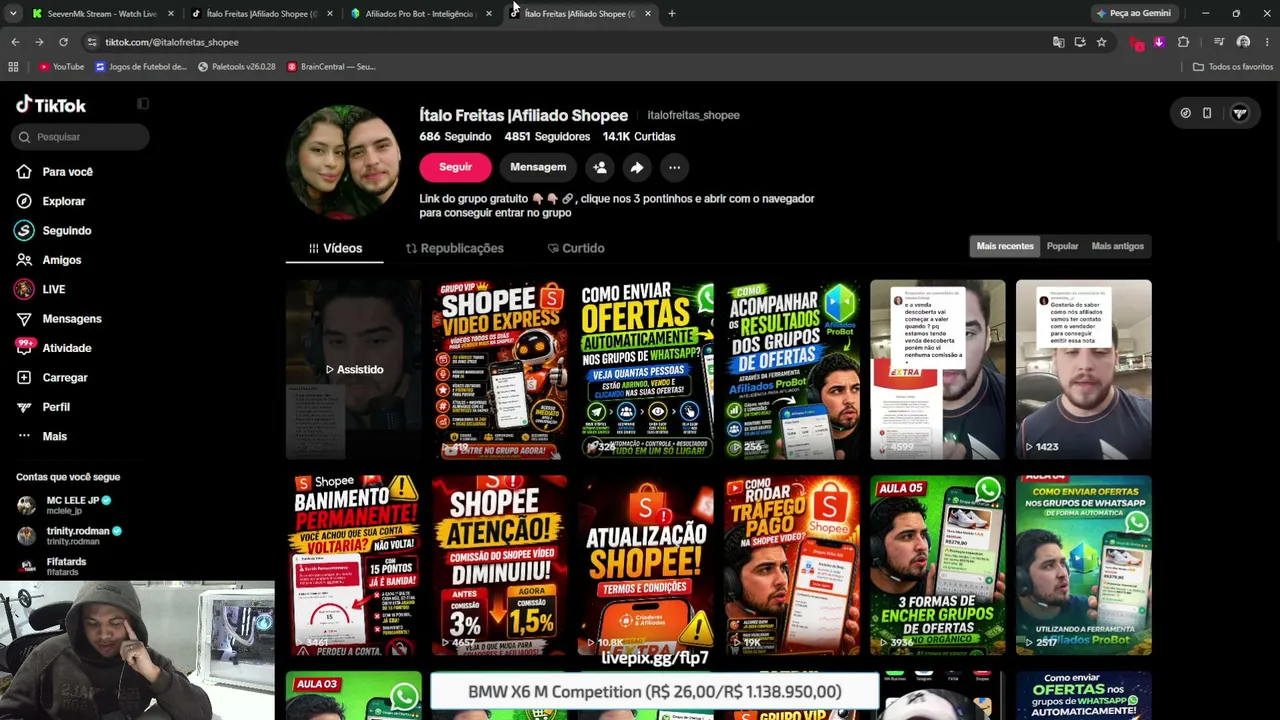This screenshot has width=1280, height=720.
Task: Share the profile using the arrow icon
Action: point(637,167)
